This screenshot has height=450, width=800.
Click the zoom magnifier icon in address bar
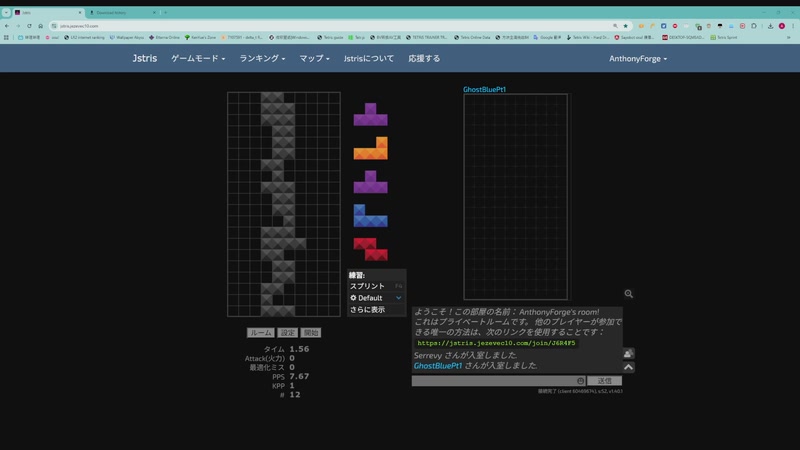coord(615,26)
